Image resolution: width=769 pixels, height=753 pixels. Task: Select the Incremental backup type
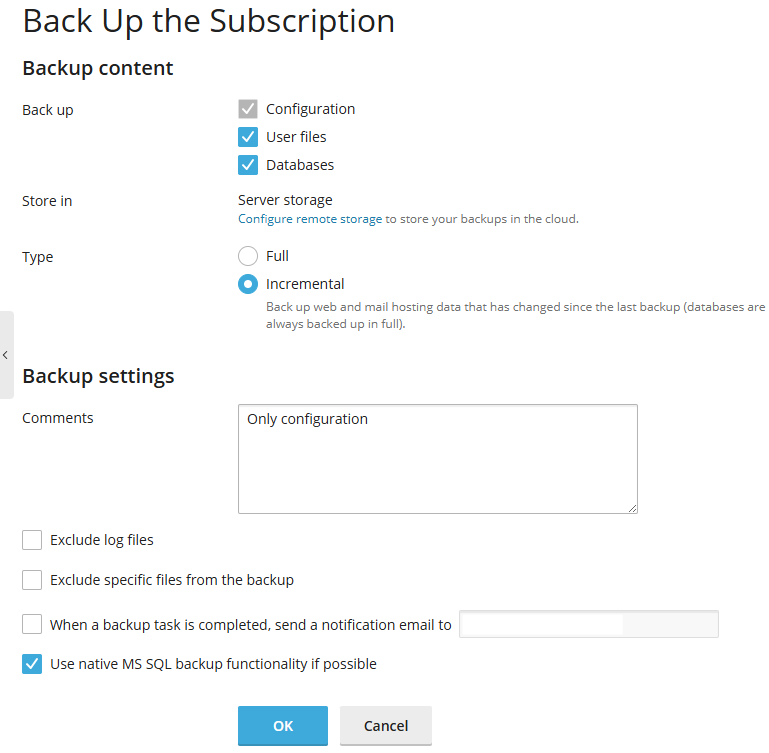[x=248, y=284]
